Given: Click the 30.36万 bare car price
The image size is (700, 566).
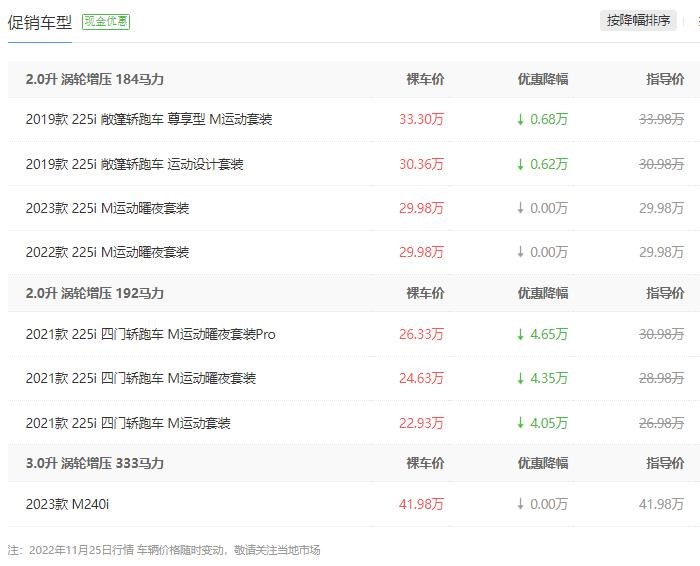Looking at the screenshot, I should click(421, 164).
